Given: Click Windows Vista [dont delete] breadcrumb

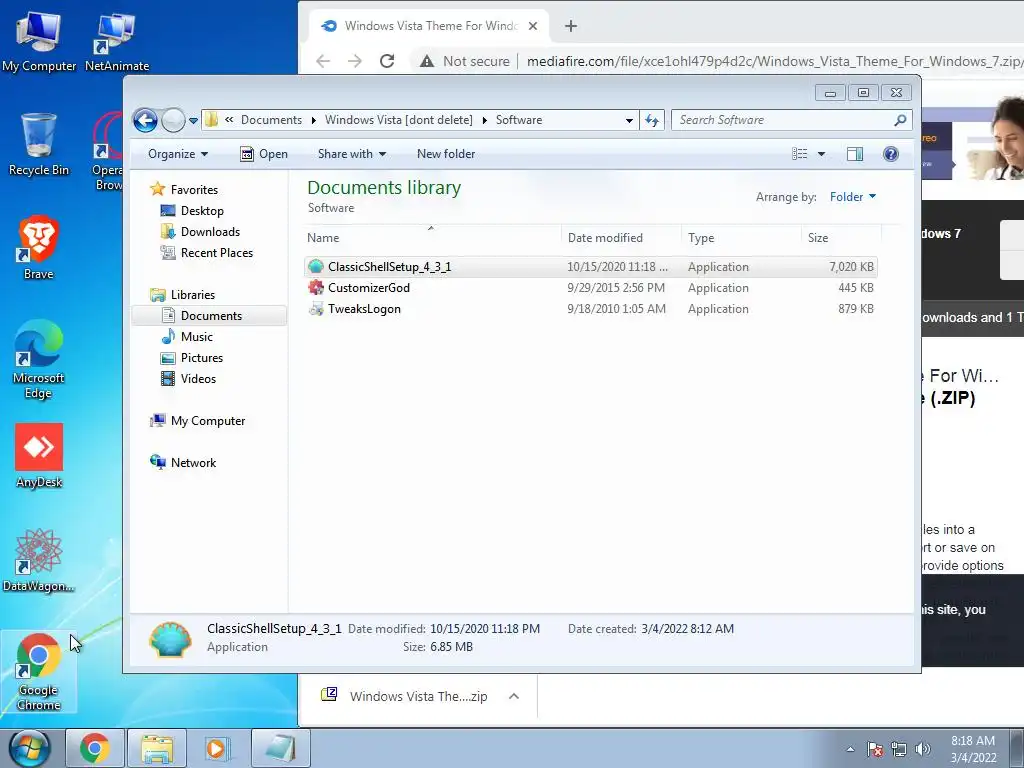Looking at the screenshot, I should coord(398,120).
